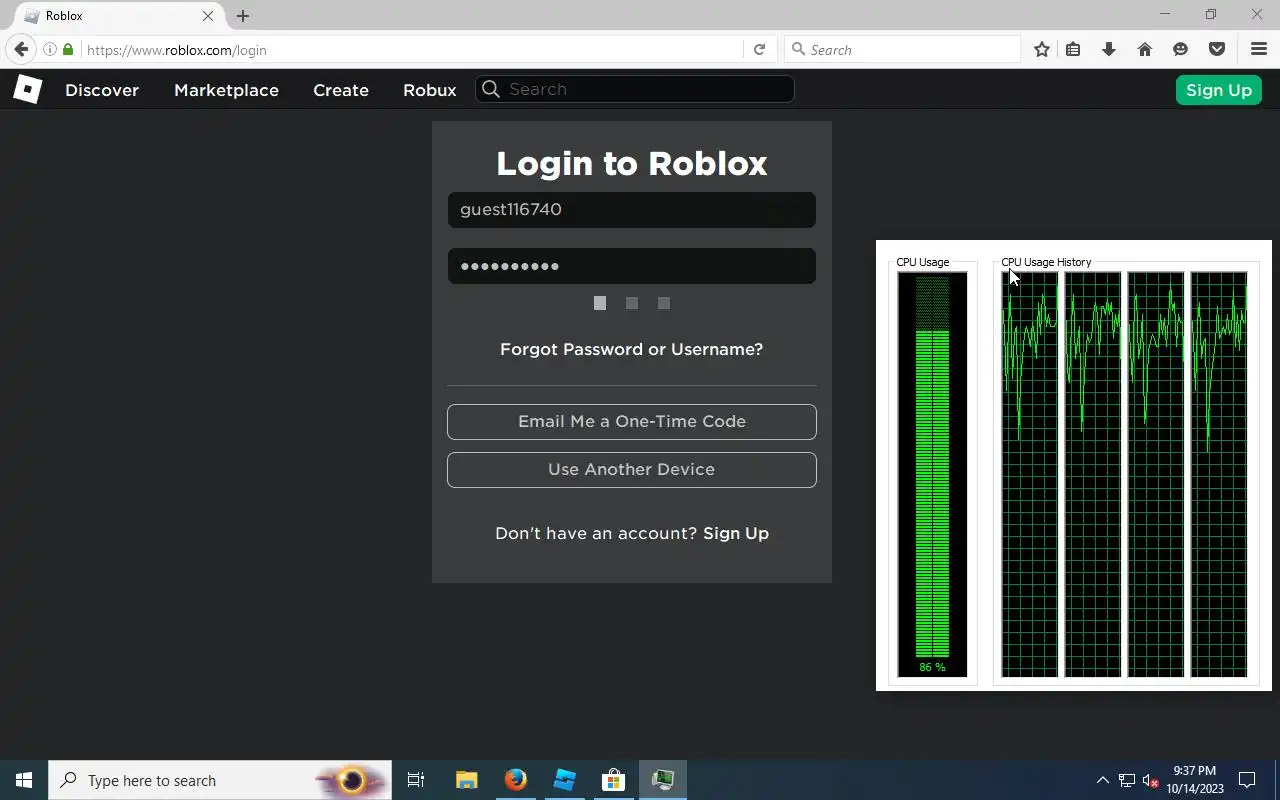
Task: Open the downloads arrow icon
Action: (1109, 50)
